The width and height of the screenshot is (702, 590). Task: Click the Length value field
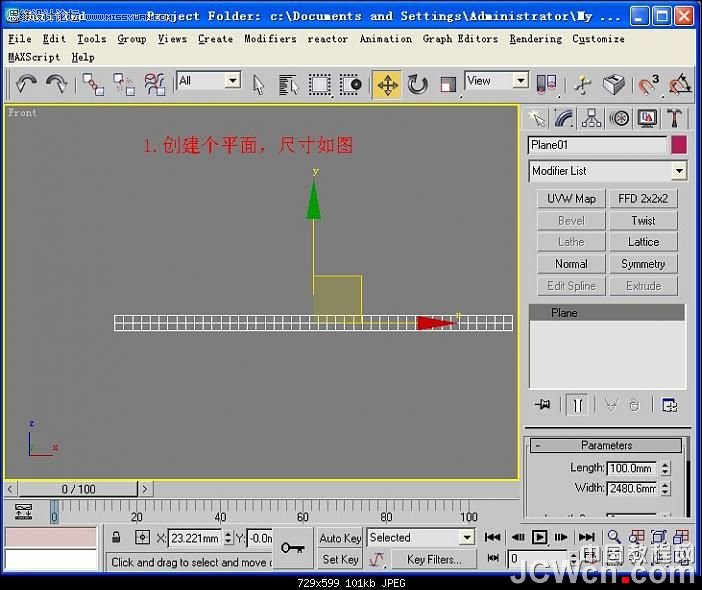[631, 468]
